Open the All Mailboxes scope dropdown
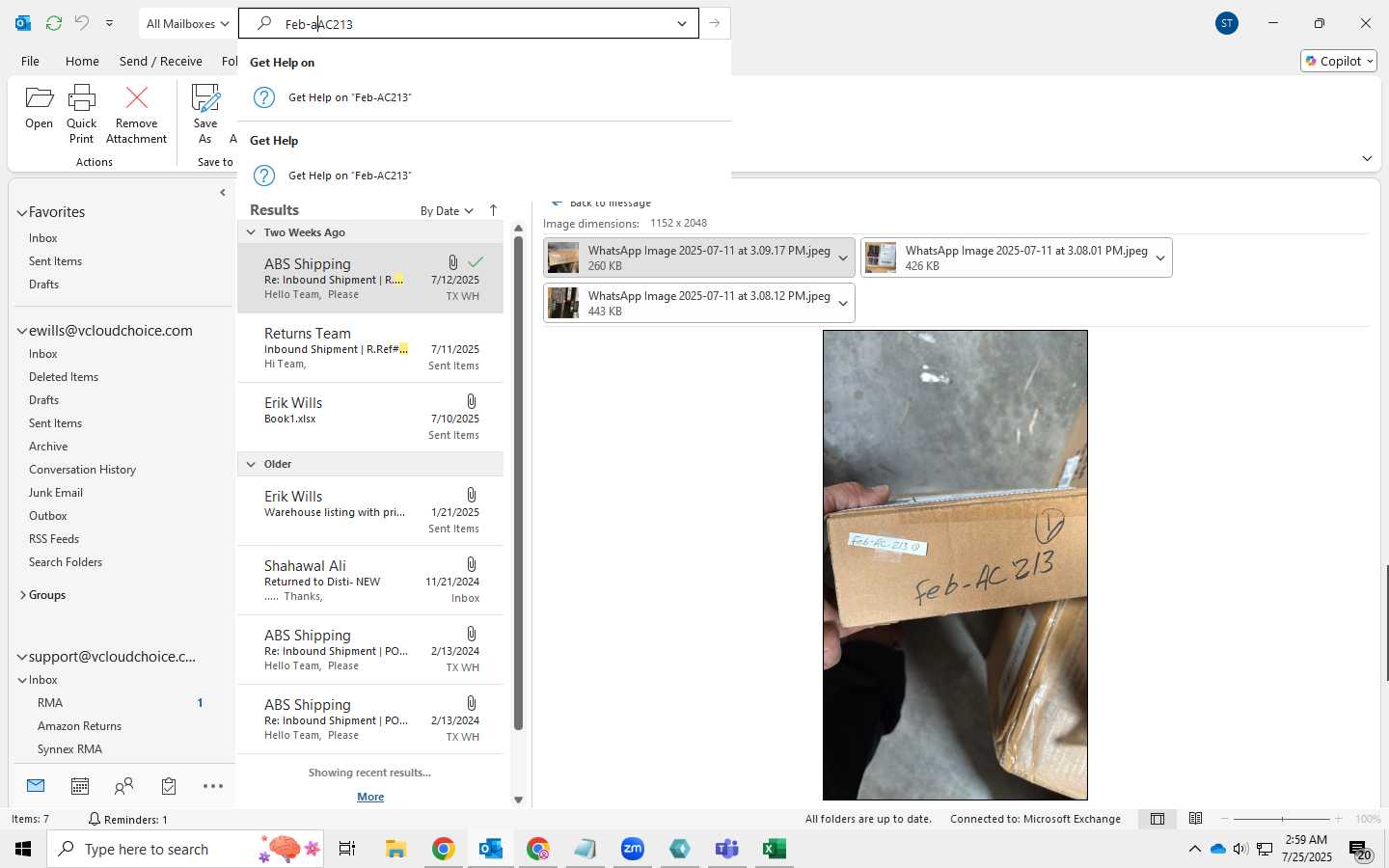1389x868 pixels. pyautogui.click(x=187, y=23)
